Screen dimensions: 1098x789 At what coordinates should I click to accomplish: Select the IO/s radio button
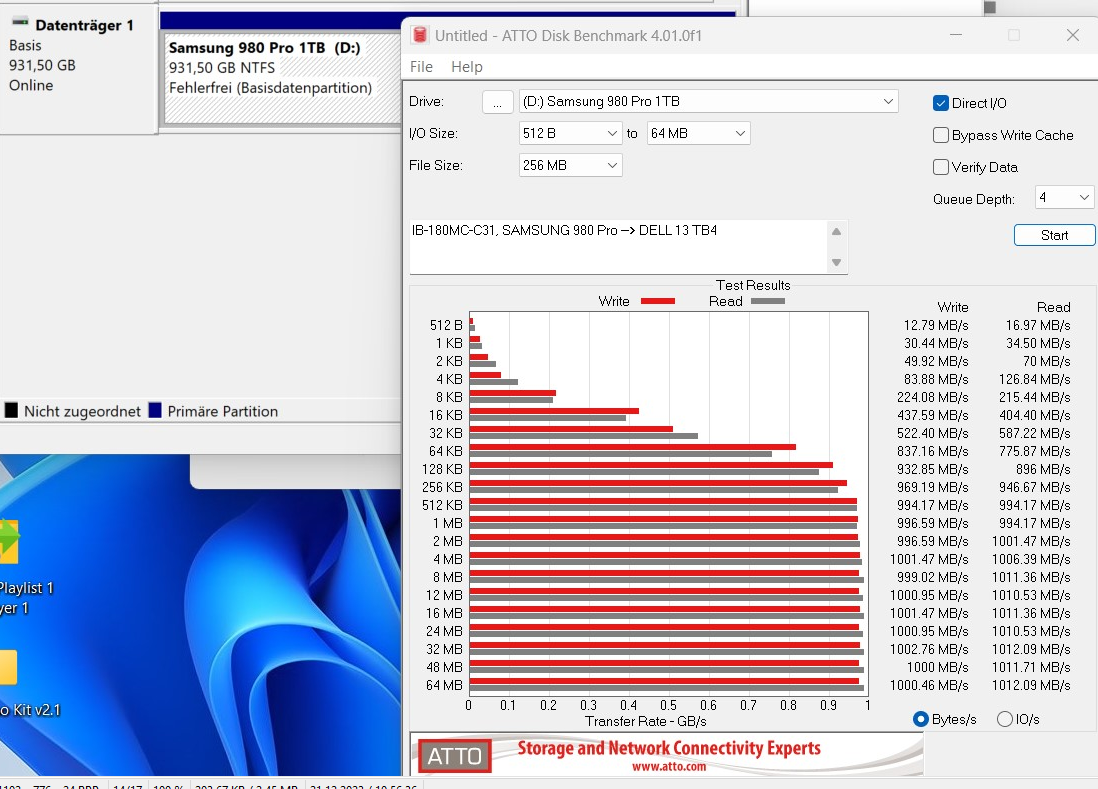click(x=1004, y=719)
